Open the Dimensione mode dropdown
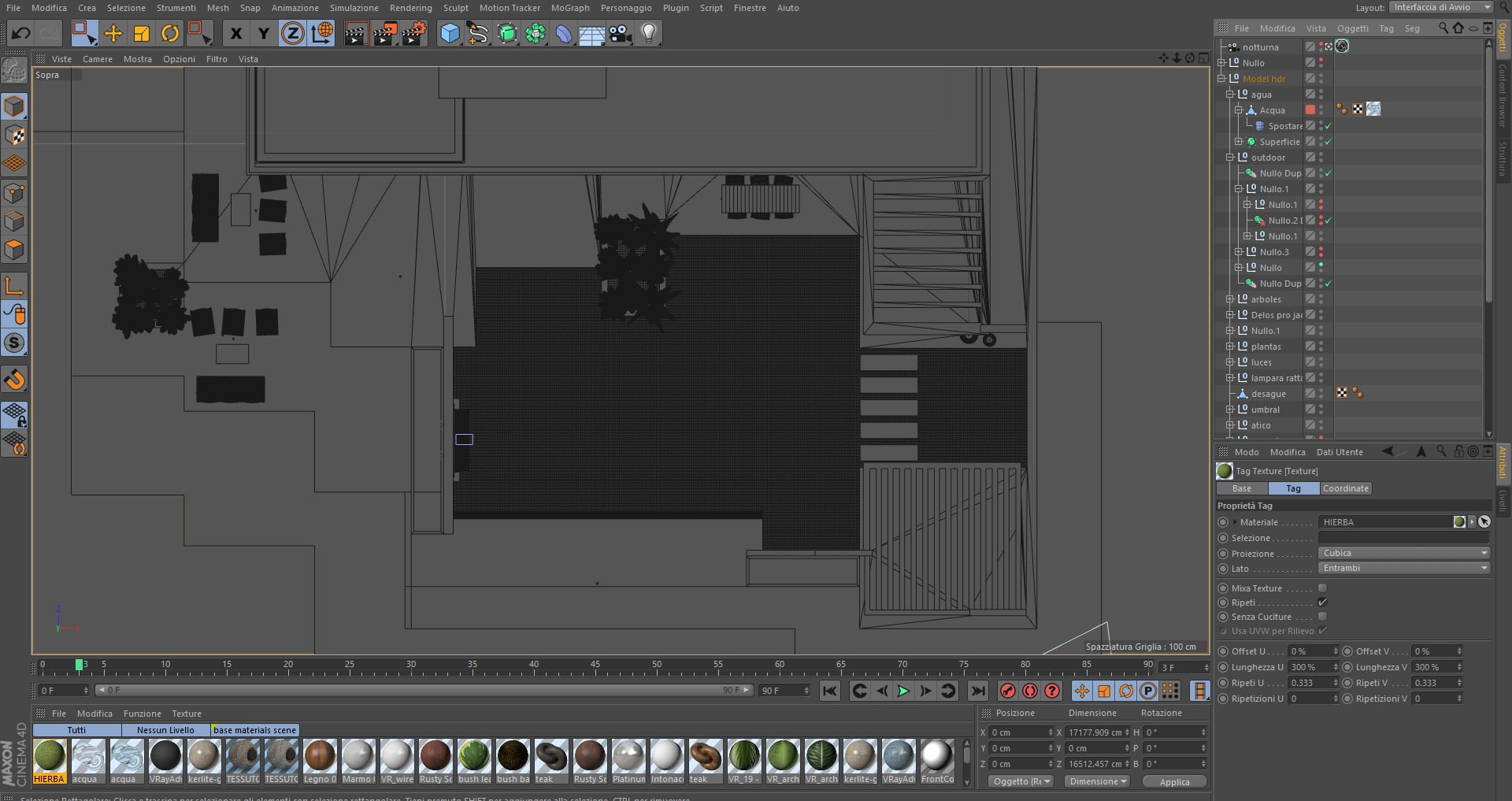The image size is (1512, 801). click(x=1098, y=781)
